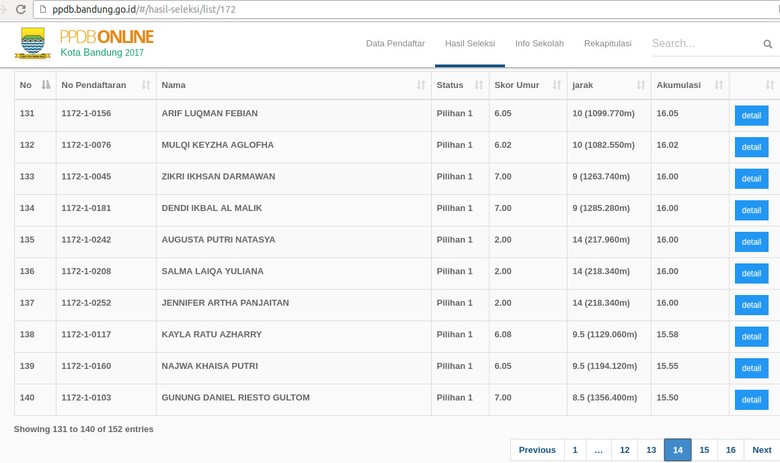This screenshot has width=780, height=463.
Task: Click name ZIKRI IKHSAN DARMAWAN
Action: [x=218, y=177]
